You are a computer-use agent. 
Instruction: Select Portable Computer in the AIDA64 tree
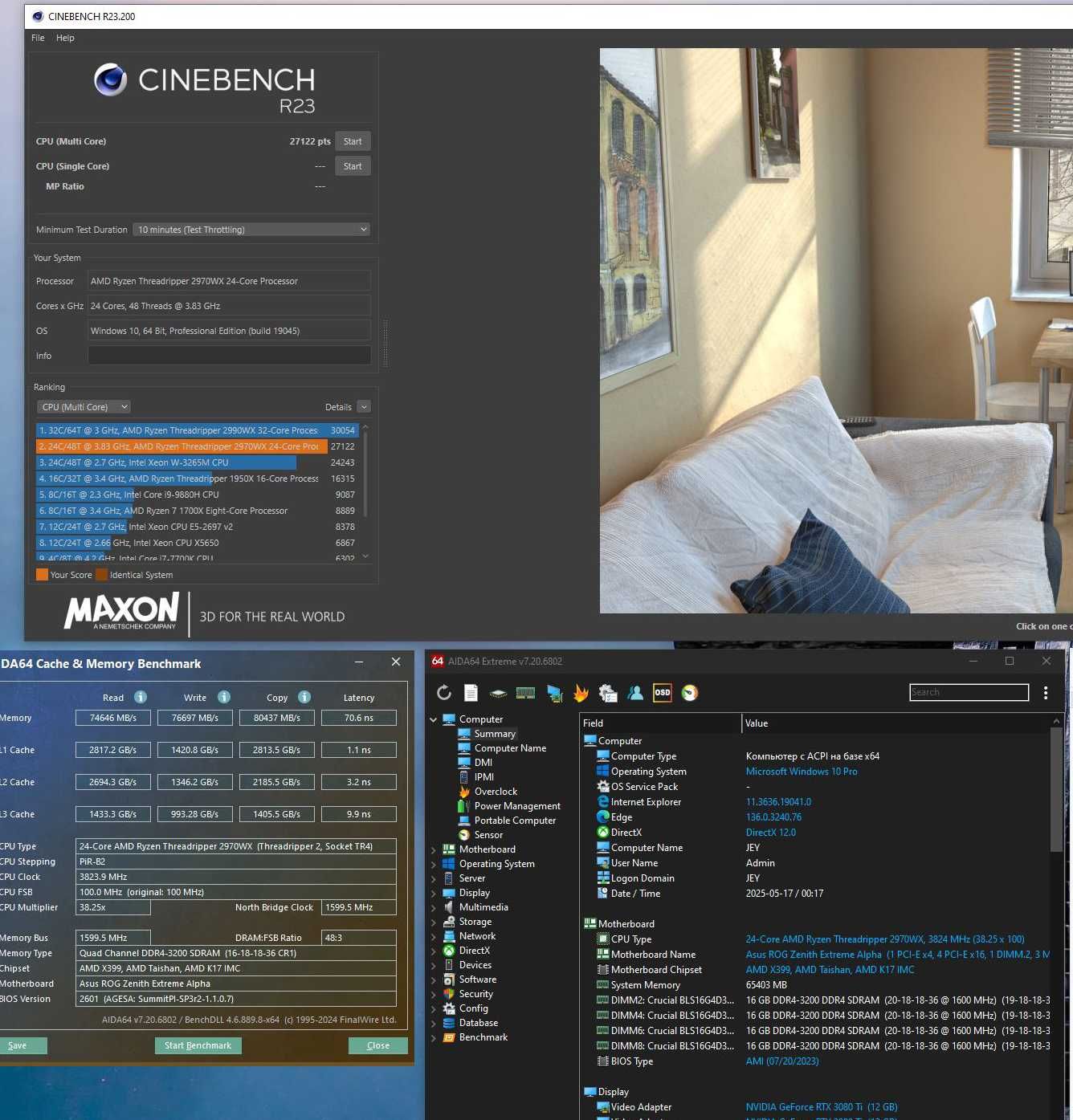coord(515,821)
